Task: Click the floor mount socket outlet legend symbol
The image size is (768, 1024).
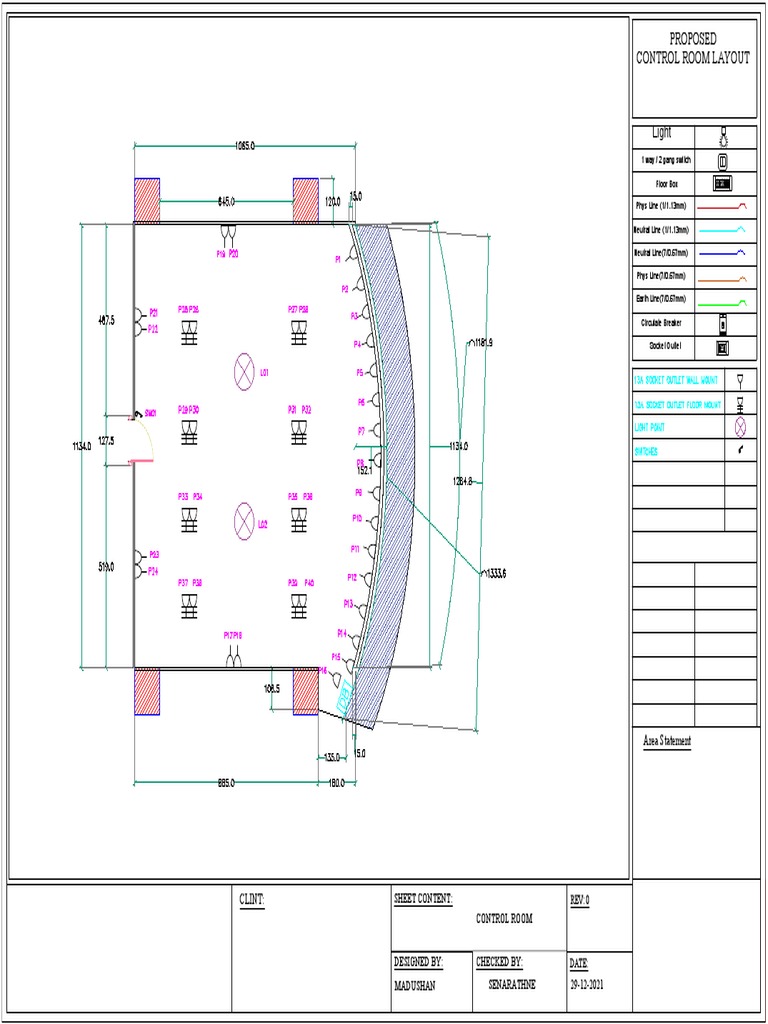Action: (740, 404)
